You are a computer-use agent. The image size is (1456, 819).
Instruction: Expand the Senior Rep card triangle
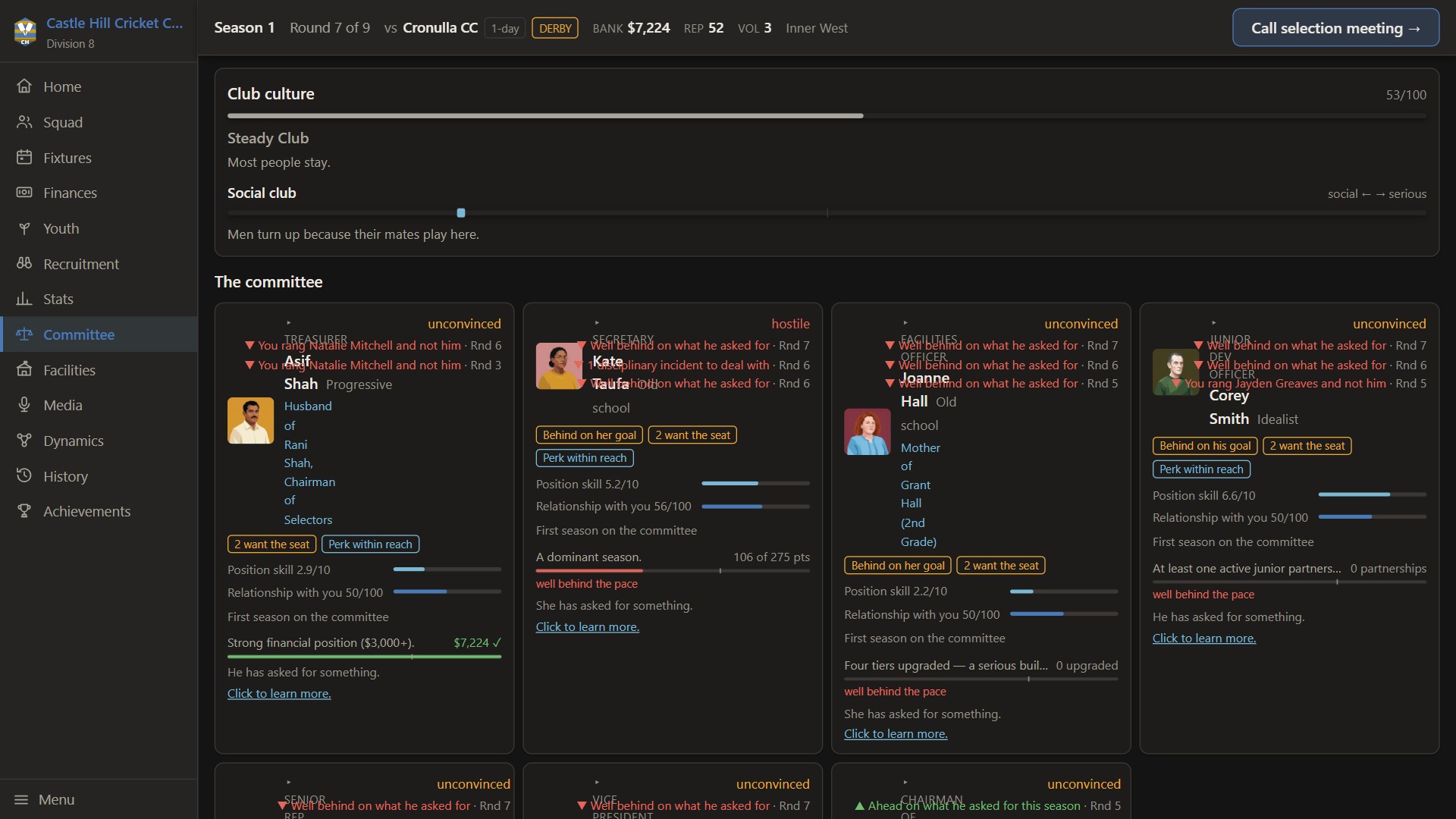click(x=289, y=783)
